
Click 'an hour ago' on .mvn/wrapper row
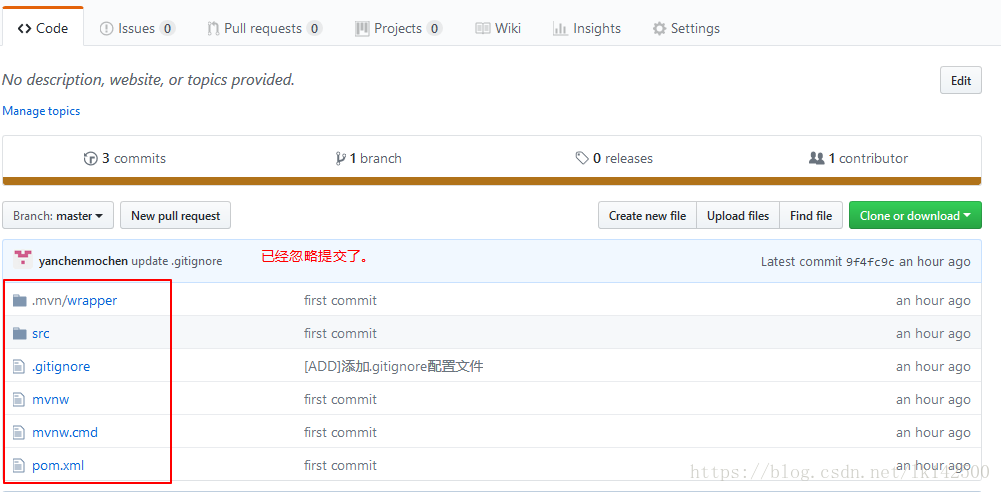point(933,300)
